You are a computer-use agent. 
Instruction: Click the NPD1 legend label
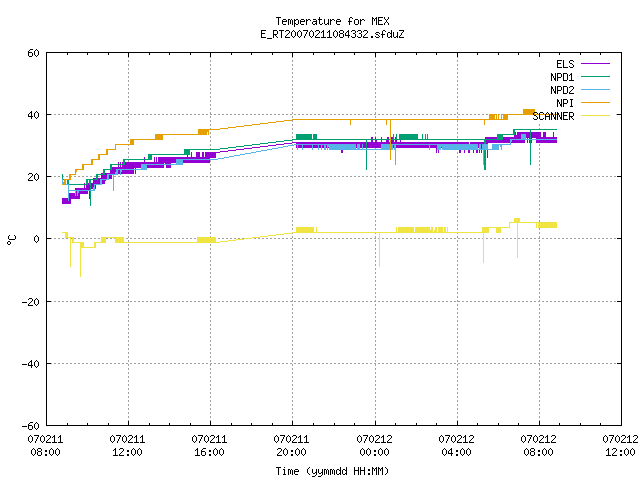click(562, 77)
